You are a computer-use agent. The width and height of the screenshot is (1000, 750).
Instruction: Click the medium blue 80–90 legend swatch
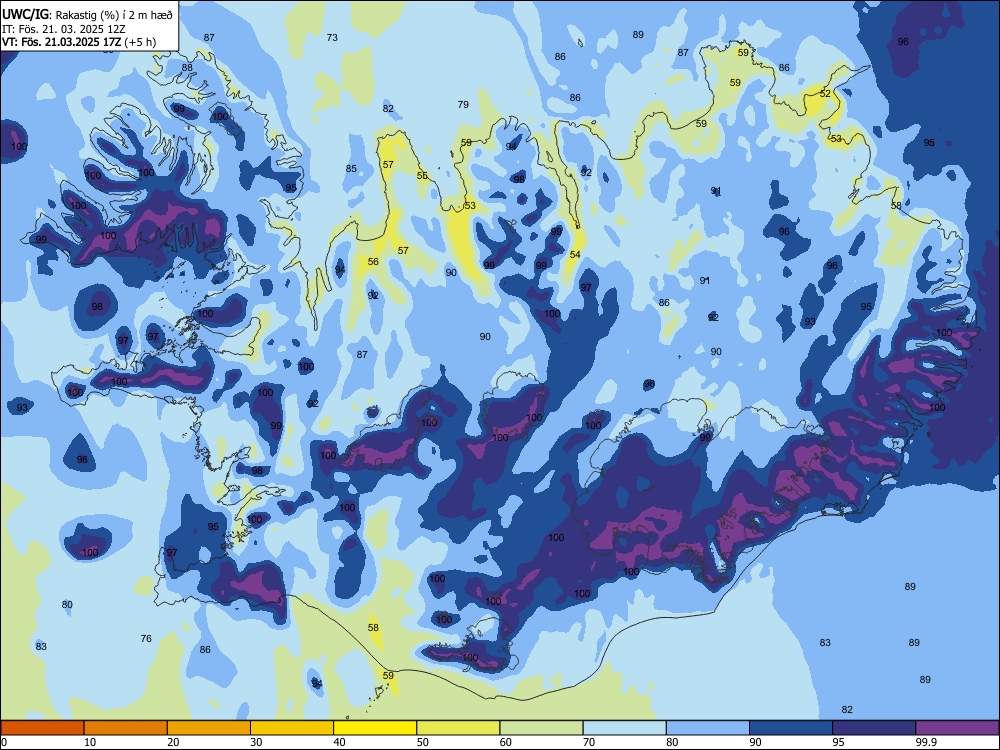click(x=708, y=728)
